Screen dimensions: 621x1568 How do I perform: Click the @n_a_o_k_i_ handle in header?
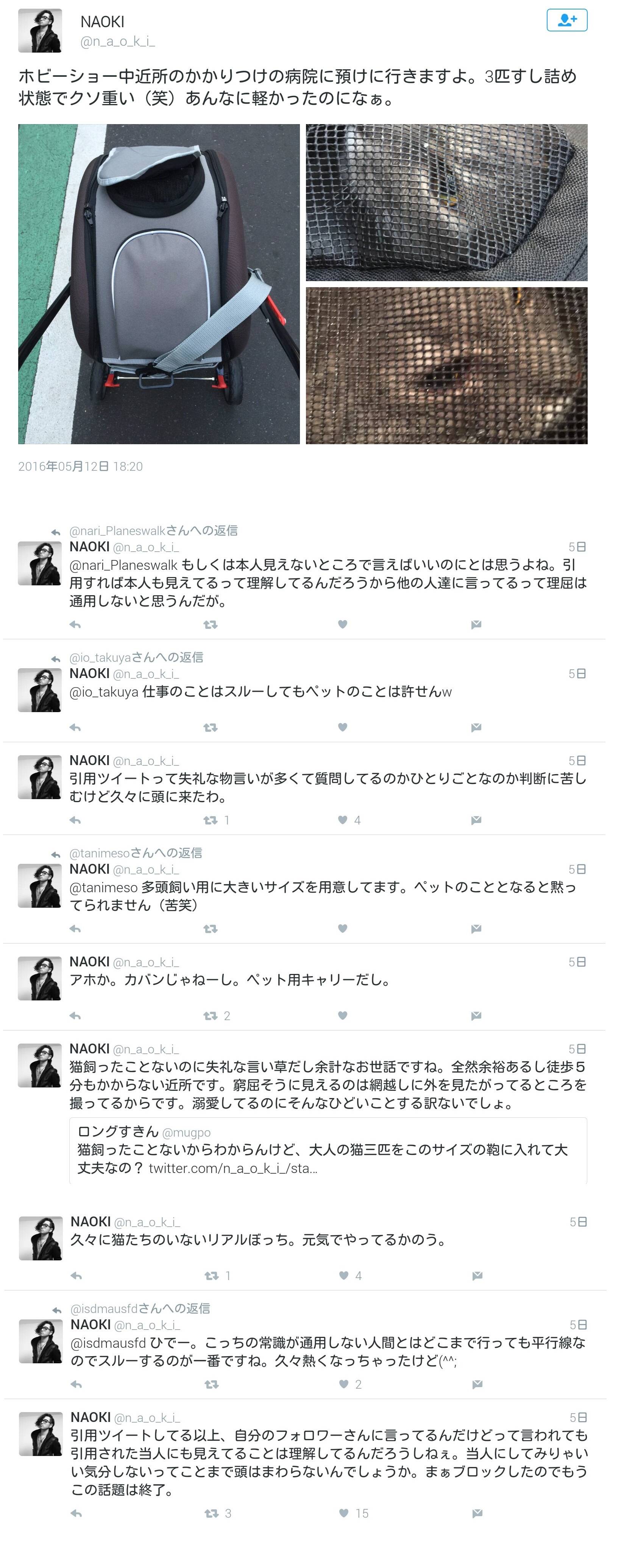pyautogui.click(x=118, y=42)
